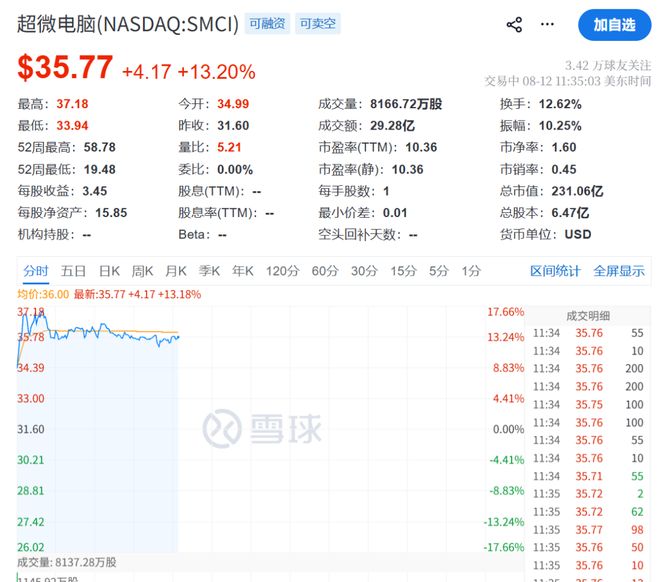Image resolution: width=660 pixels, height=582 pixels.
Task: Select the 120分 interval tab
Action: pyautogui.click(x=282, y=271)
